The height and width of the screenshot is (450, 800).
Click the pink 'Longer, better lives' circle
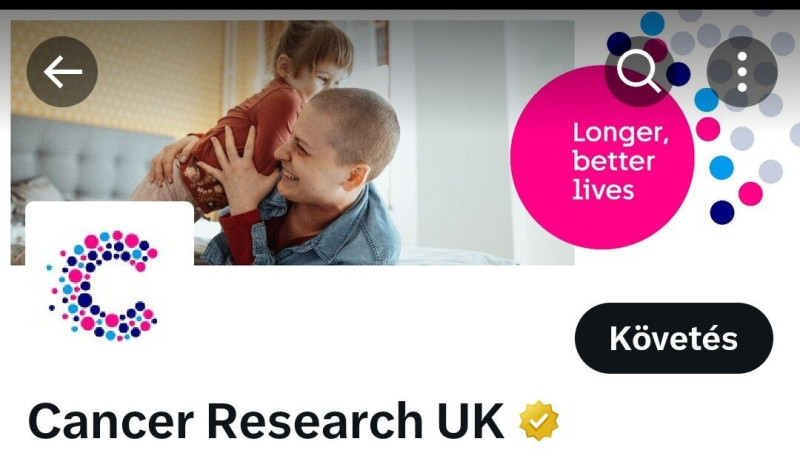tap(602, 158)
